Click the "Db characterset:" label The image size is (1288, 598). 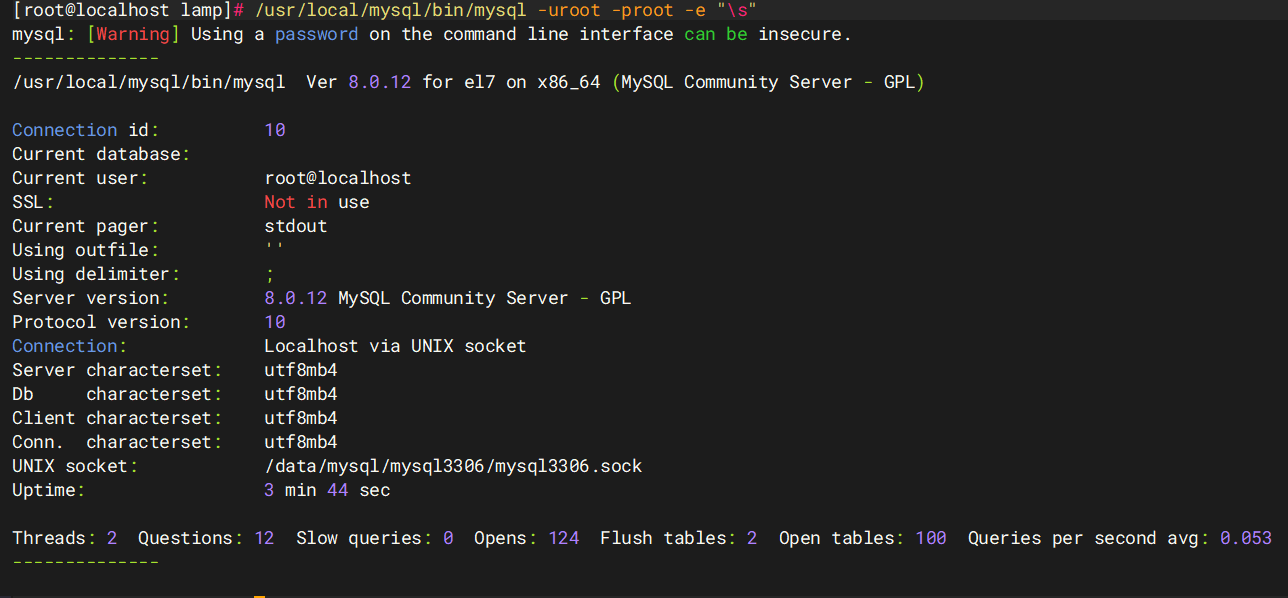[x=117, y=394]
